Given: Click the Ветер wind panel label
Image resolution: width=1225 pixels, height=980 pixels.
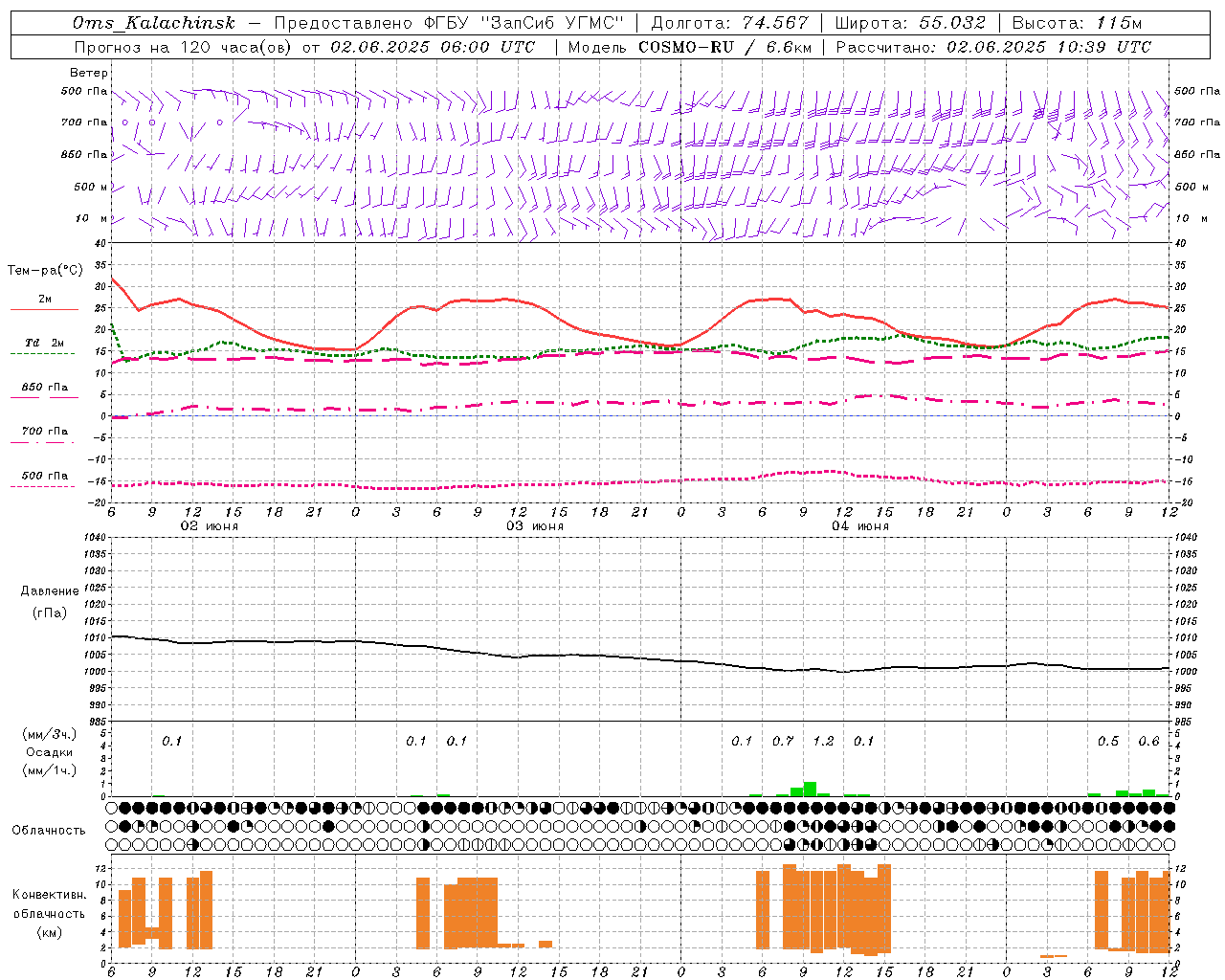Looking at the screenshot, I should (88, 73).
